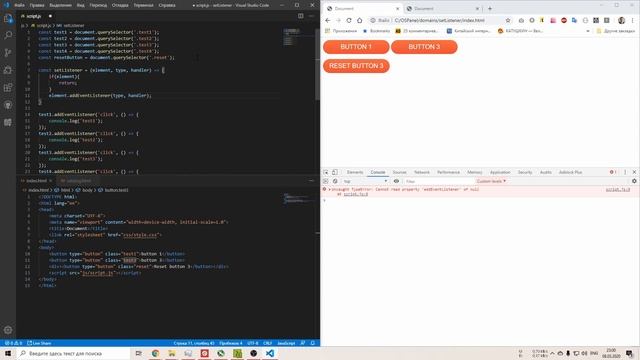The height and width of the screenshot is (360, 640).
Task: Open Chrome from the Windows taskbar
Action: (x=156, y=353)
